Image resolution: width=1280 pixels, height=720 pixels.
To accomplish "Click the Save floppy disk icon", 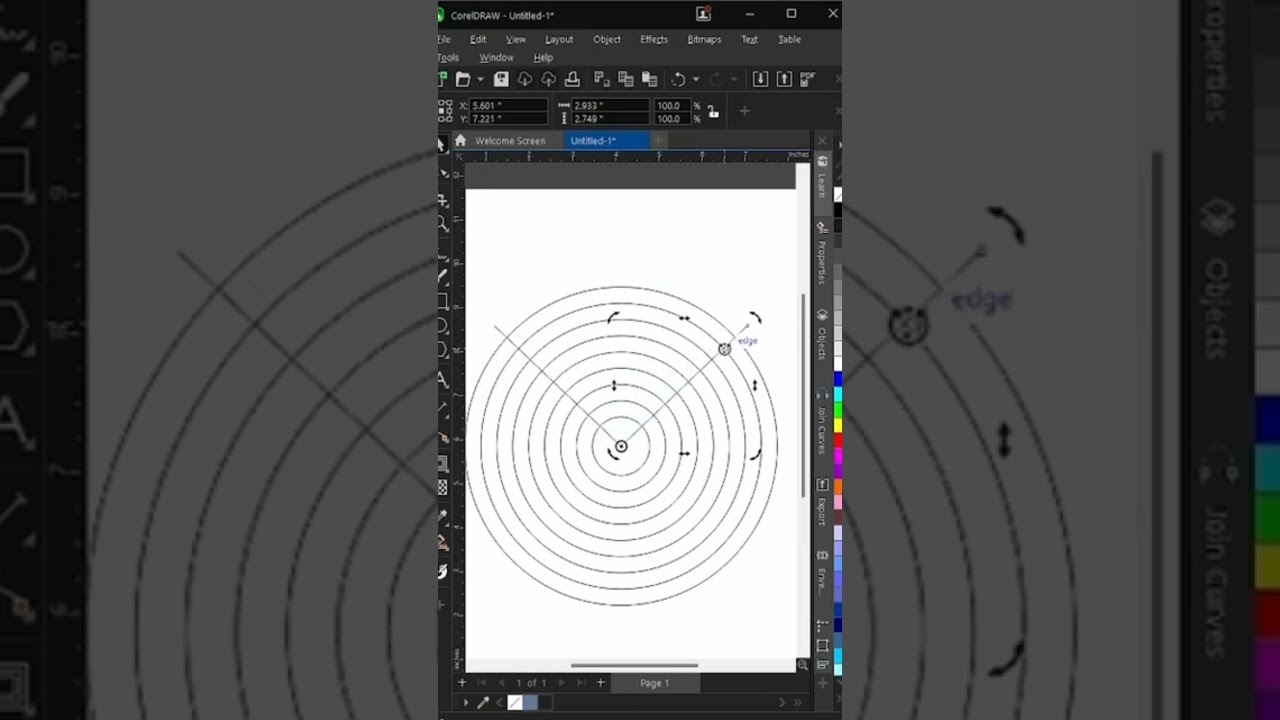I will [501, 79].
